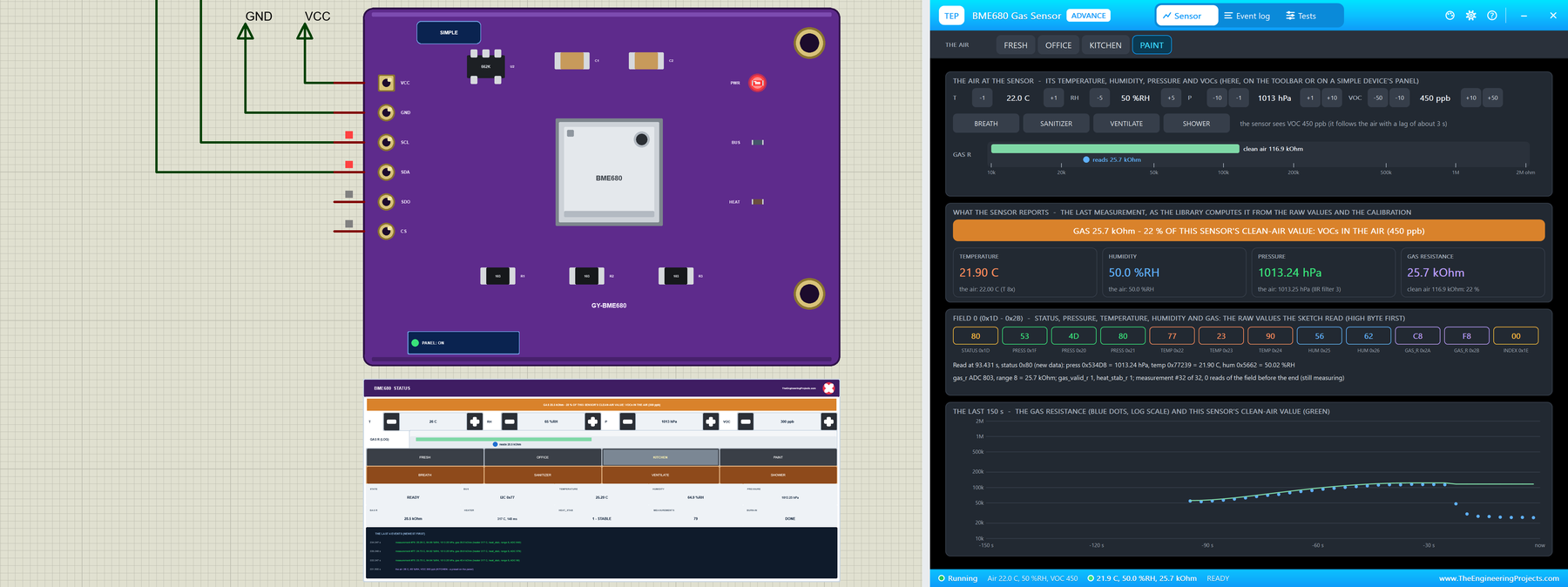
Task: Click the BUS indicator LED on the board
Action: click(757, 142)
